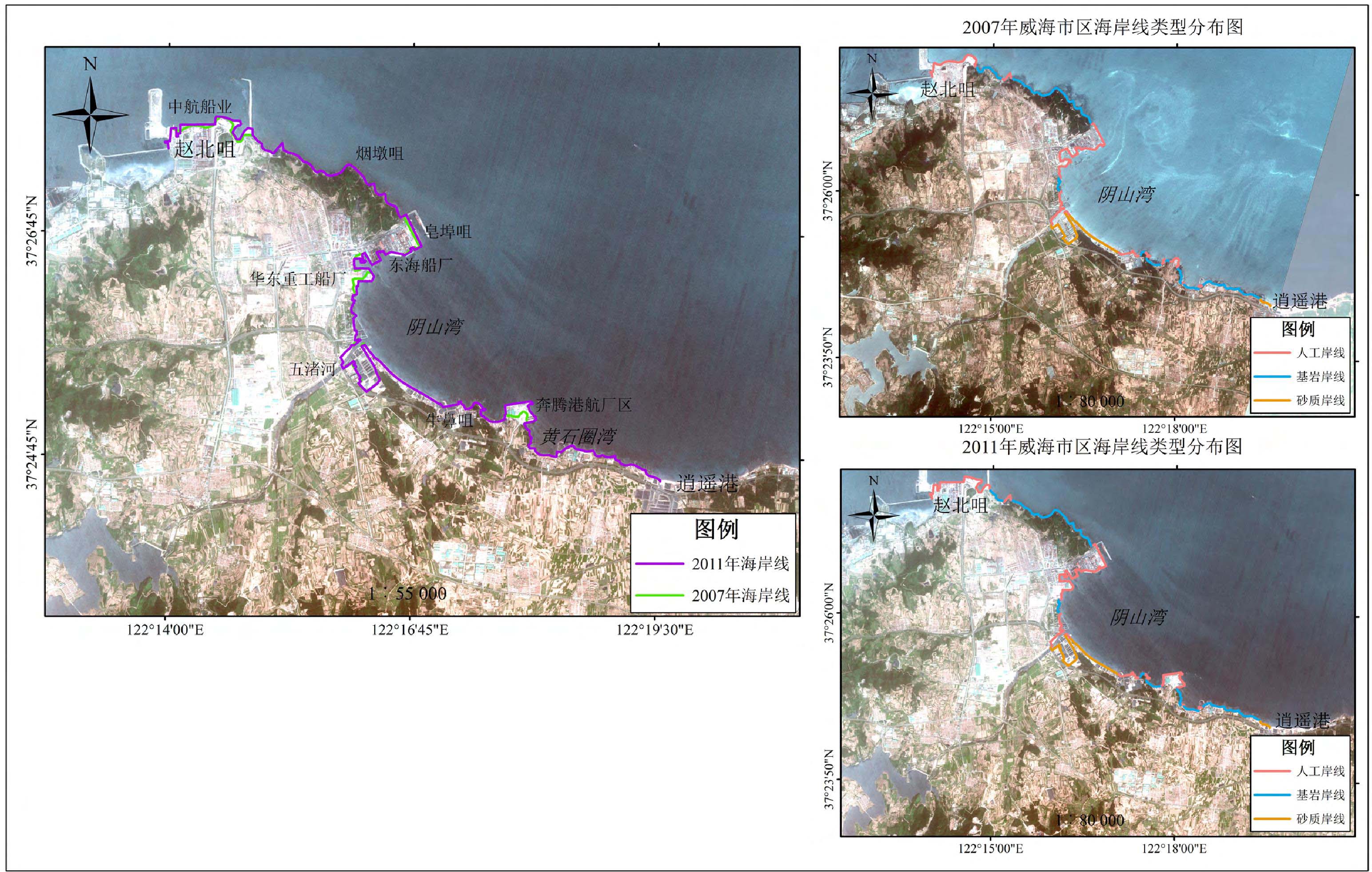The height and width of the screenshot is (872, 1372).
Task: Click 122°15'00"E under the 2011 map
Action: click(x=990, y=848)
